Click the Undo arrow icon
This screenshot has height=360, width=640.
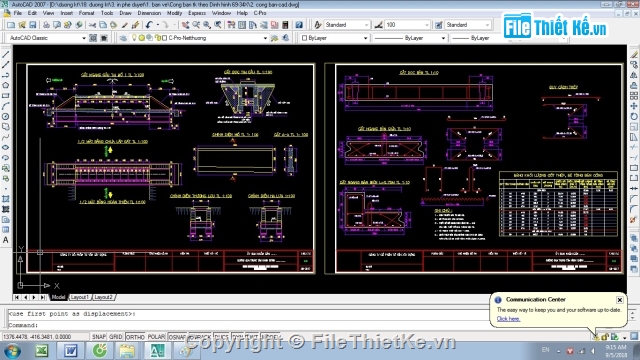[149, 25]
